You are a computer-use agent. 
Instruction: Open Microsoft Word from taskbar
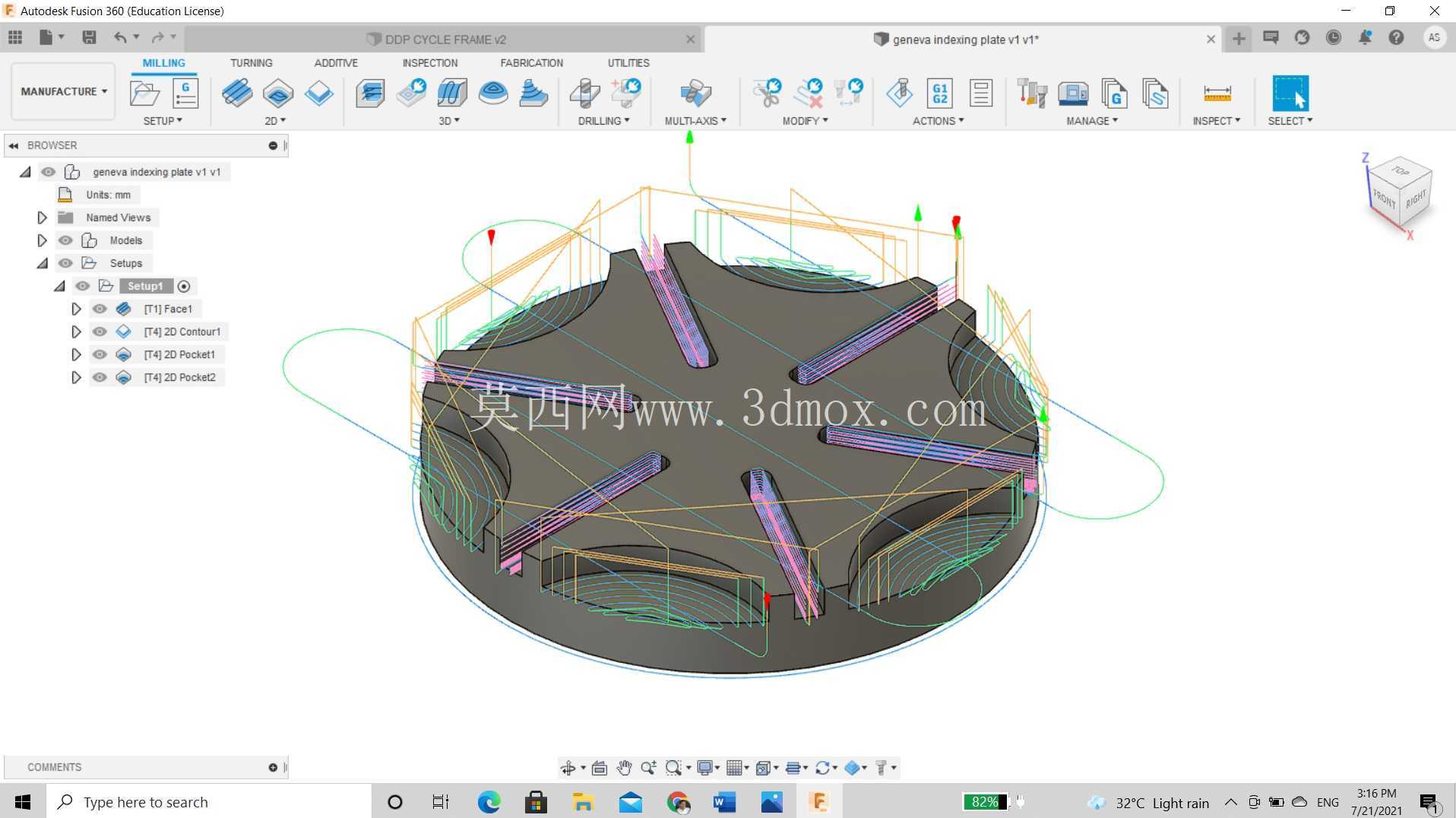(x=724, y=802)
